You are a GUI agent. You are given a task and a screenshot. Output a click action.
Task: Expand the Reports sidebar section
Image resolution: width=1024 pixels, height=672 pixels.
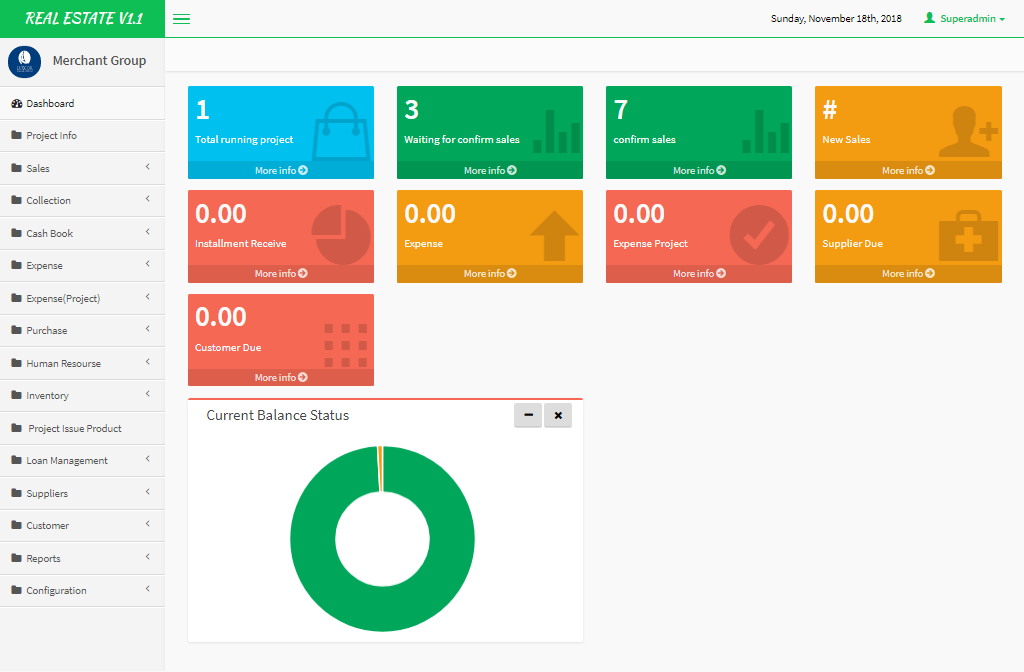click(x=82, y=558)
